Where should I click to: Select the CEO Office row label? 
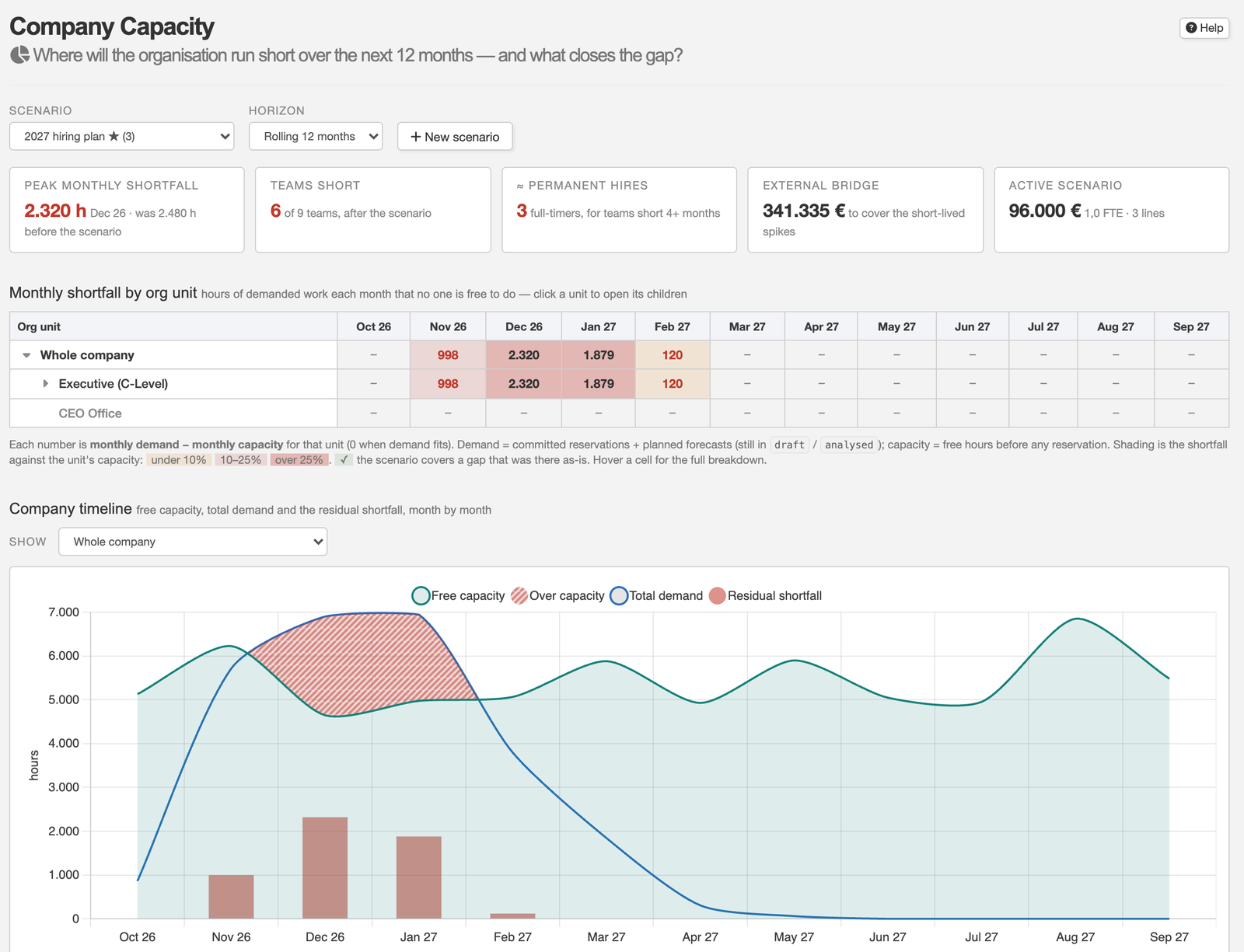coord(90,413)
